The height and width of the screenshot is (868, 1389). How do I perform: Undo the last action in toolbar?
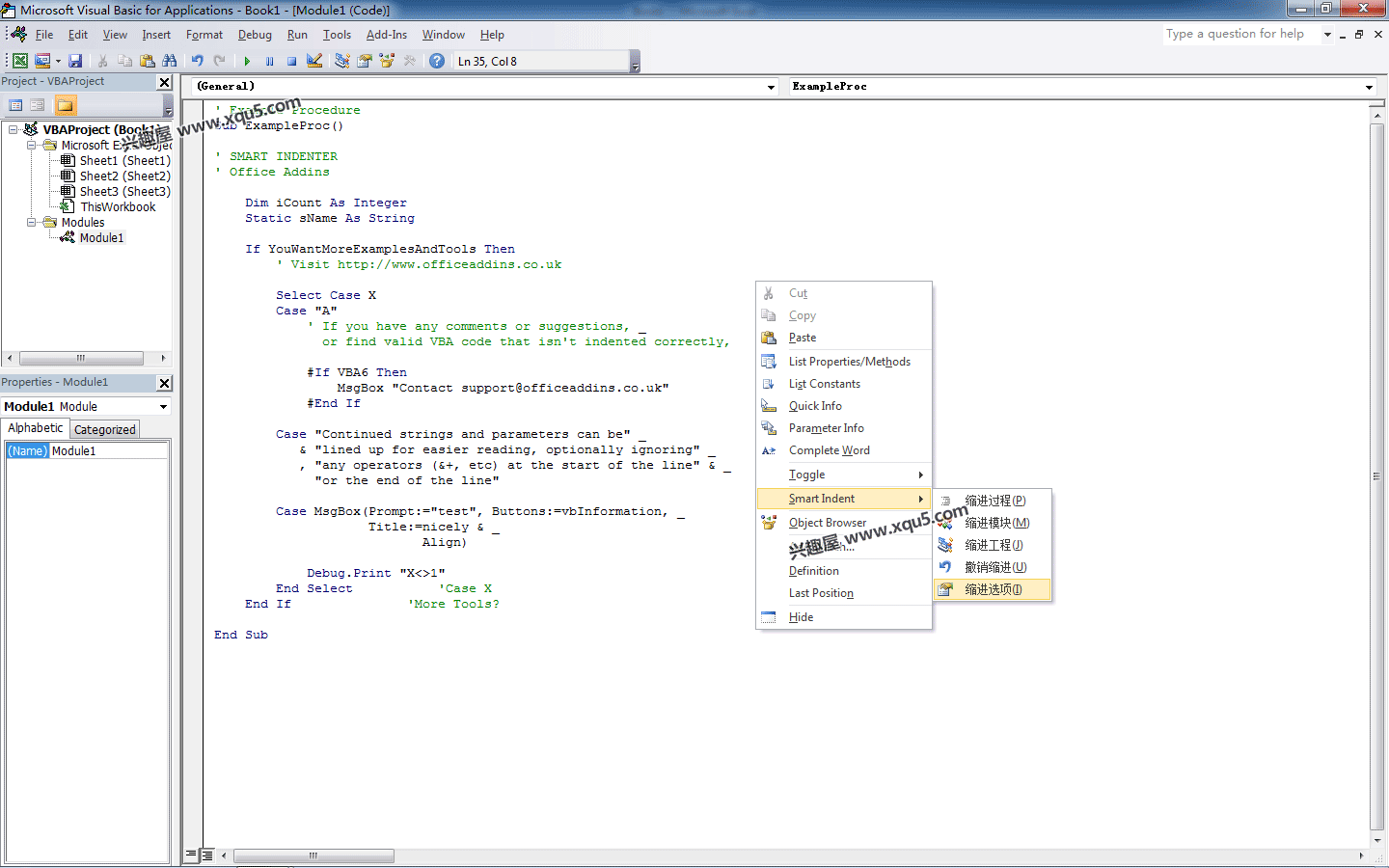click(x=198, y=61)
